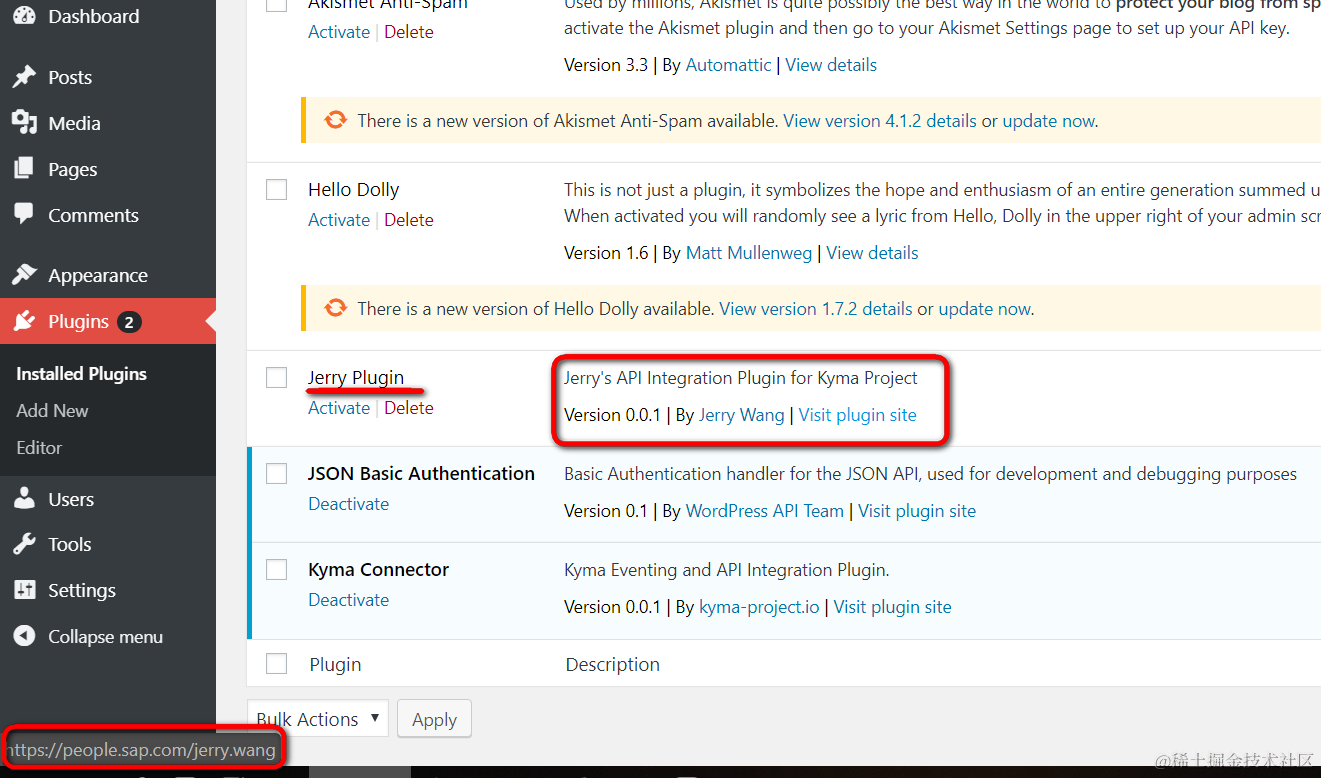Click the Posts pushpin icon
1321x778 pixels.
(24, 77)
